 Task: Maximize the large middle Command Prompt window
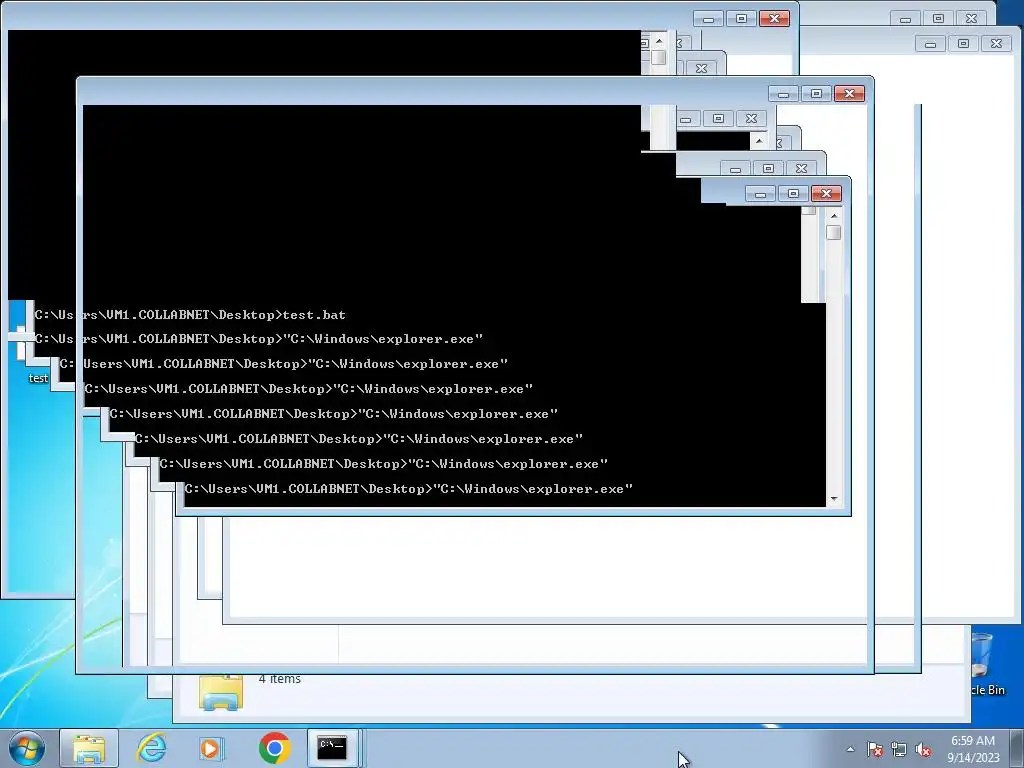816,93
